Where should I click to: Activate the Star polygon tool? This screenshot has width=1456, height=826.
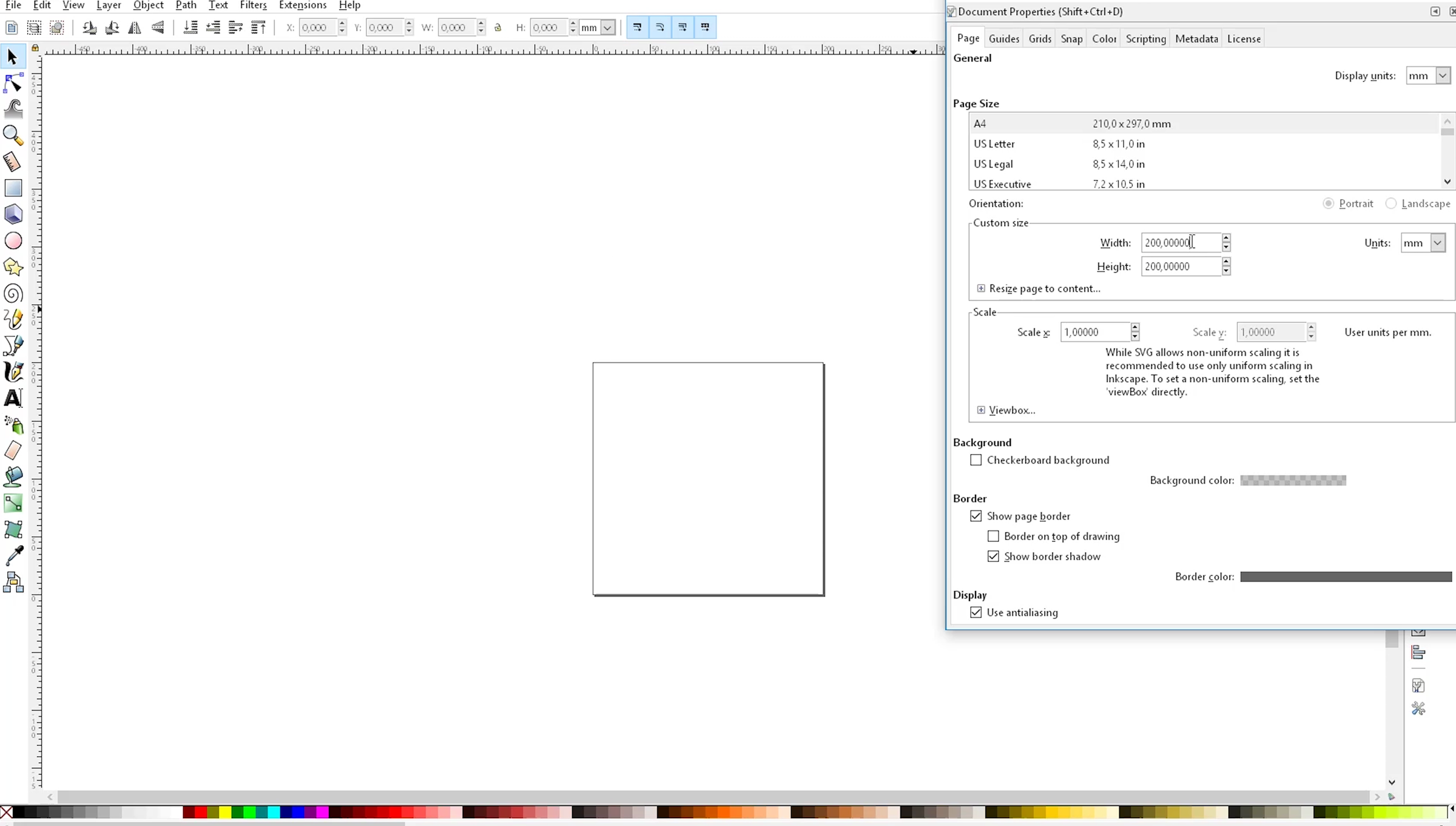(x=13, y=267)
